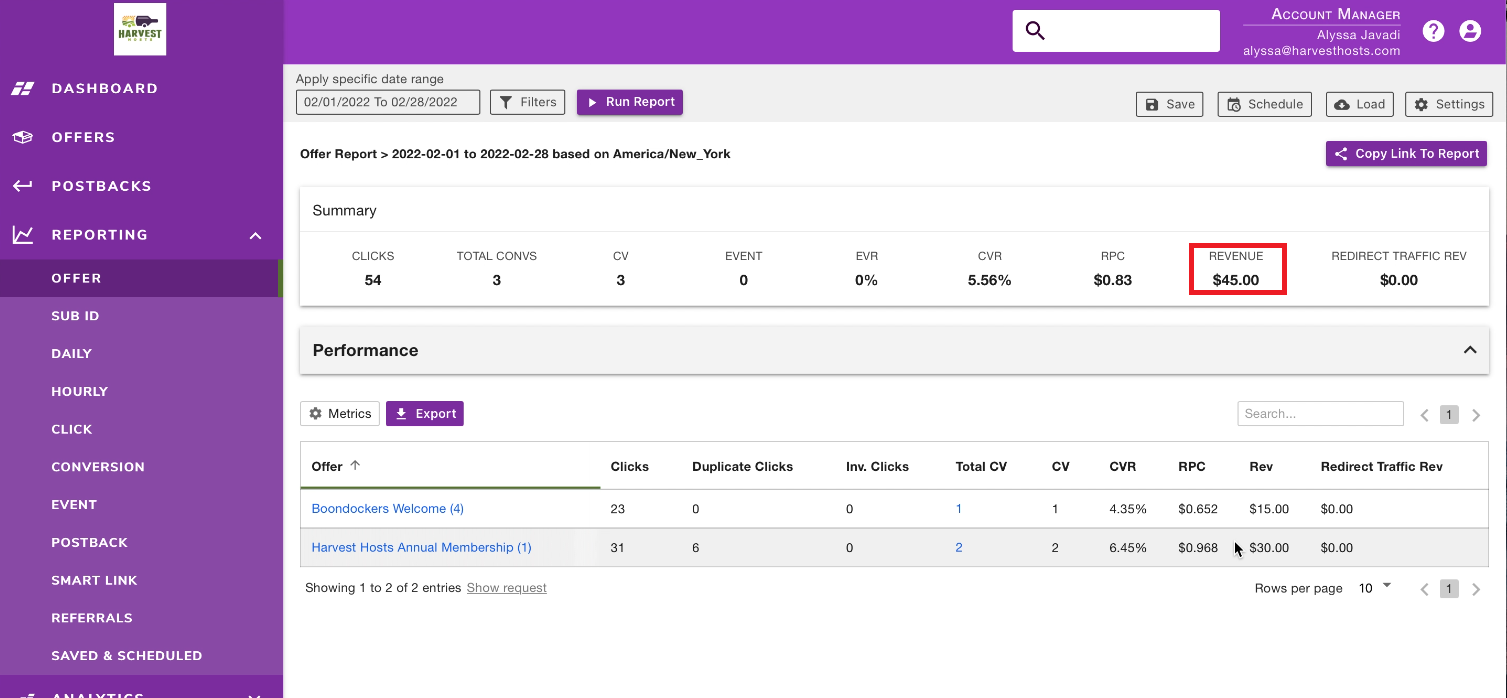Select the Offer report submenu item
The image size is (1507, 698).
click(139, 278)
